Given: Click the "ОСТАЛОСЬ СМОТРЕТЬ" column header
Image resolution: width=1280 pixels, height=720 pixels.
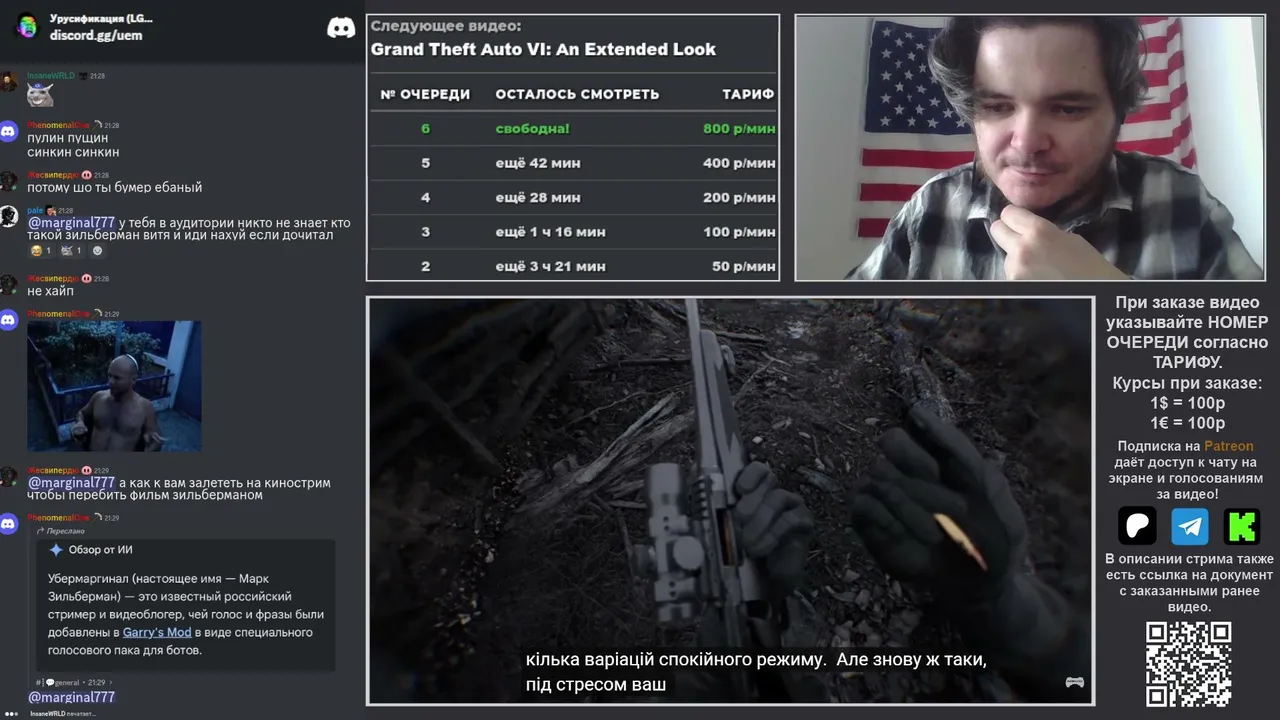Looking at the screenshot, I should point(577,94).
